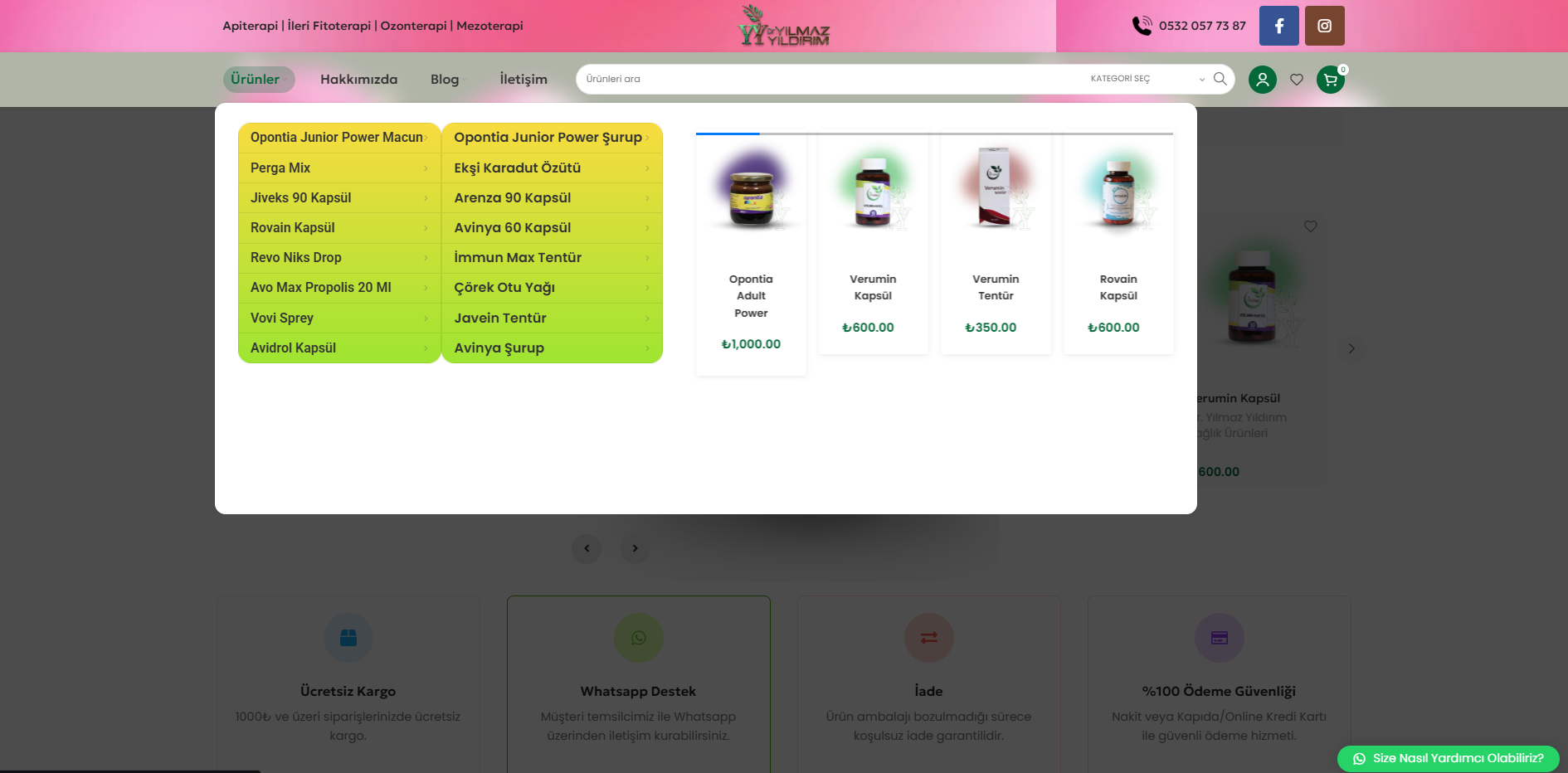The image size is (1568, 773).
Task: Add Verumin Kapsül card to favorites heart
Action: 1311,226
